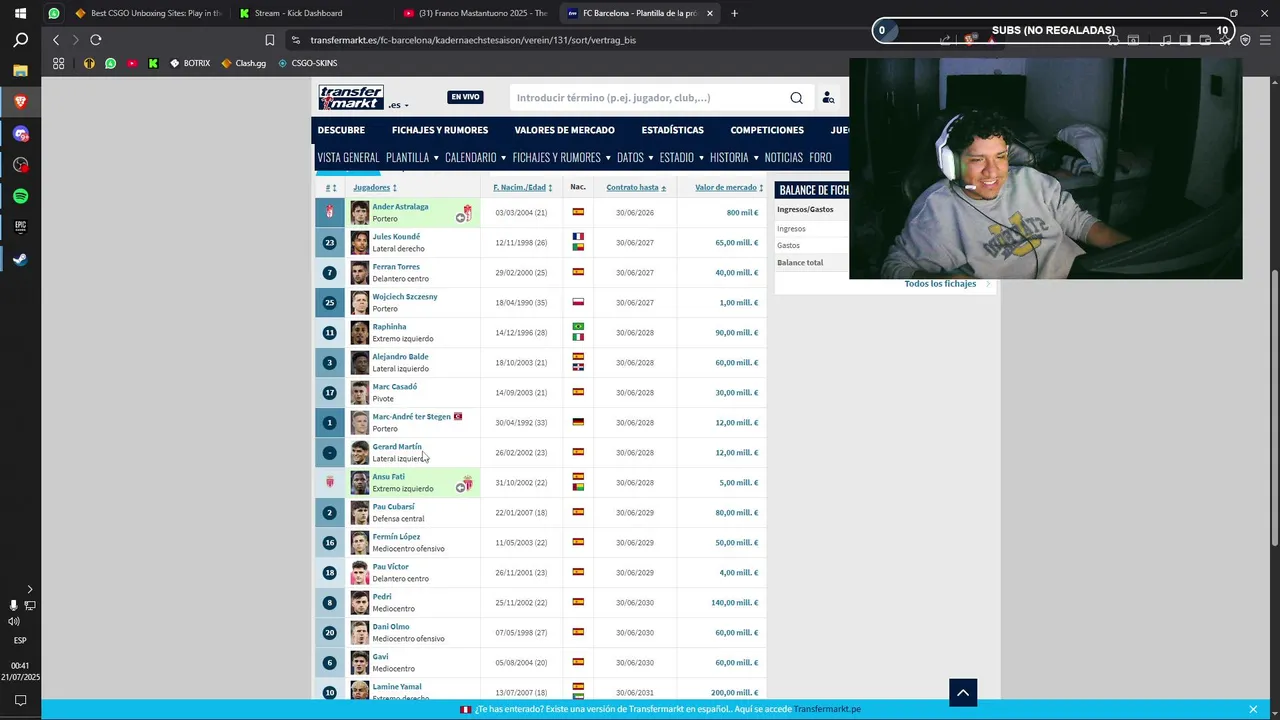The height and width of the screenshot is (720, 1280).
Task: Open FORO sub-navigation item
Action: [x=820, y=158]
